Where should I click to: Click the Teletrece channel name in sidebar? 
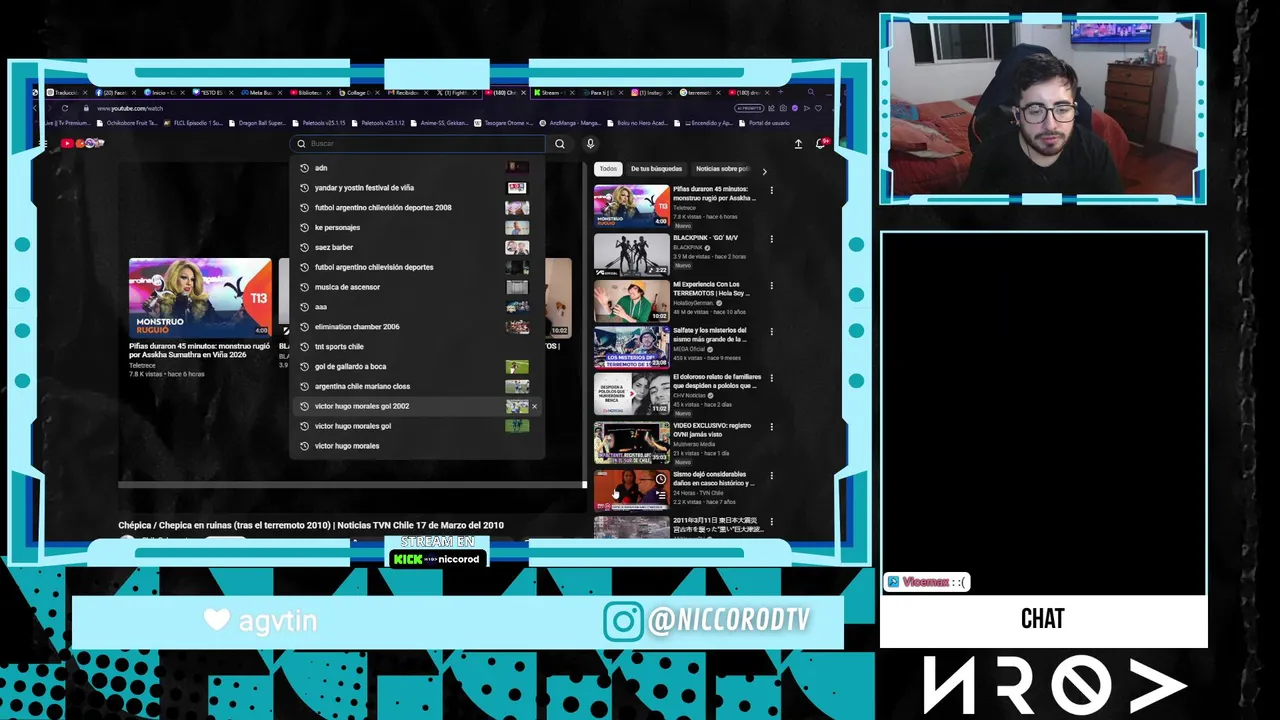click(684, 207)
